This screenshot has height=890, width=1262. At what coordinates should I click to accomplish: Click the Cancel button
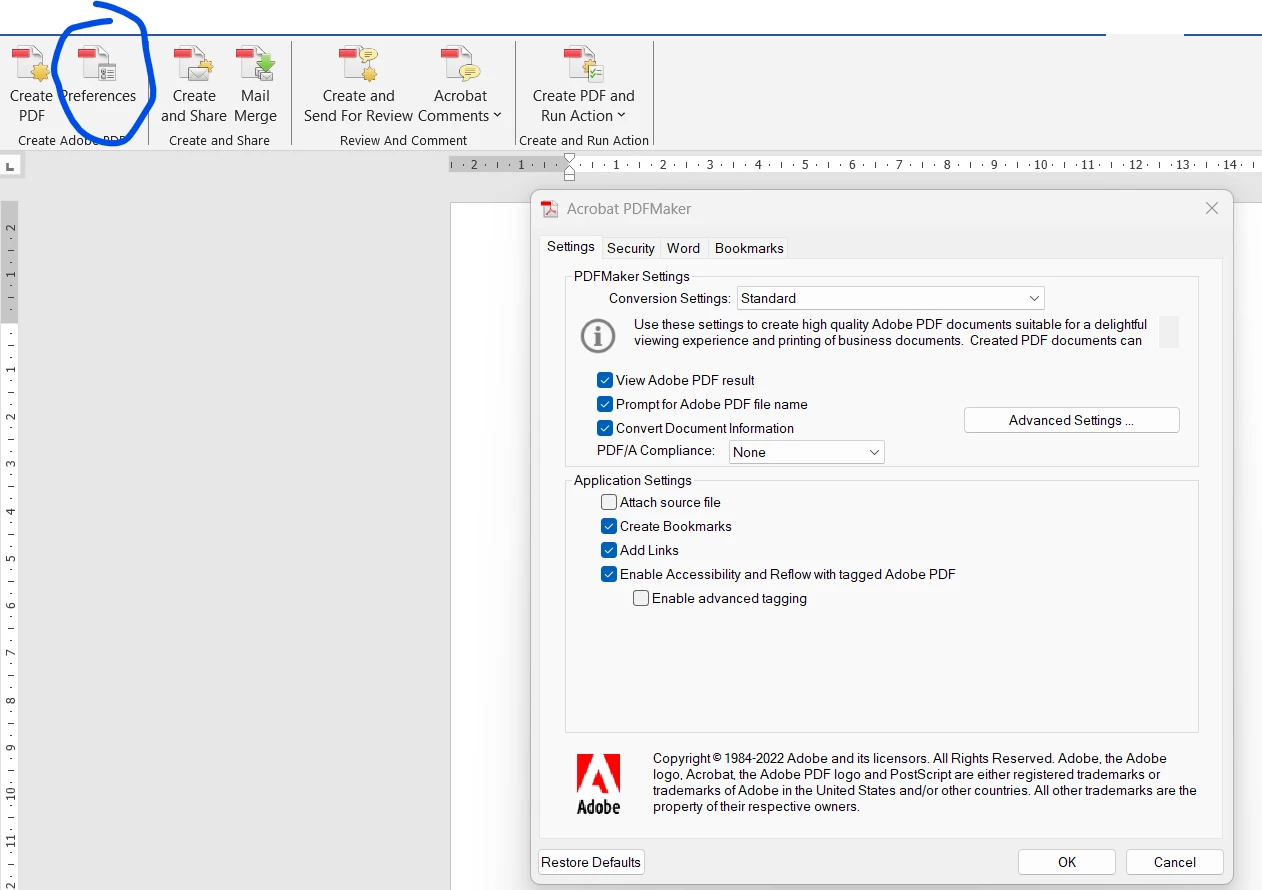click(1175, 862)
